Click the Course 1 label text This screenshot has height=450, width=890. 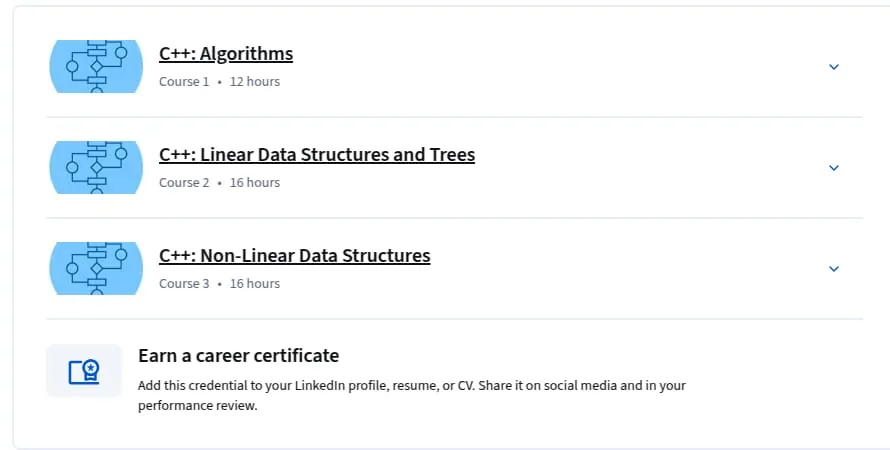[184, 82]
